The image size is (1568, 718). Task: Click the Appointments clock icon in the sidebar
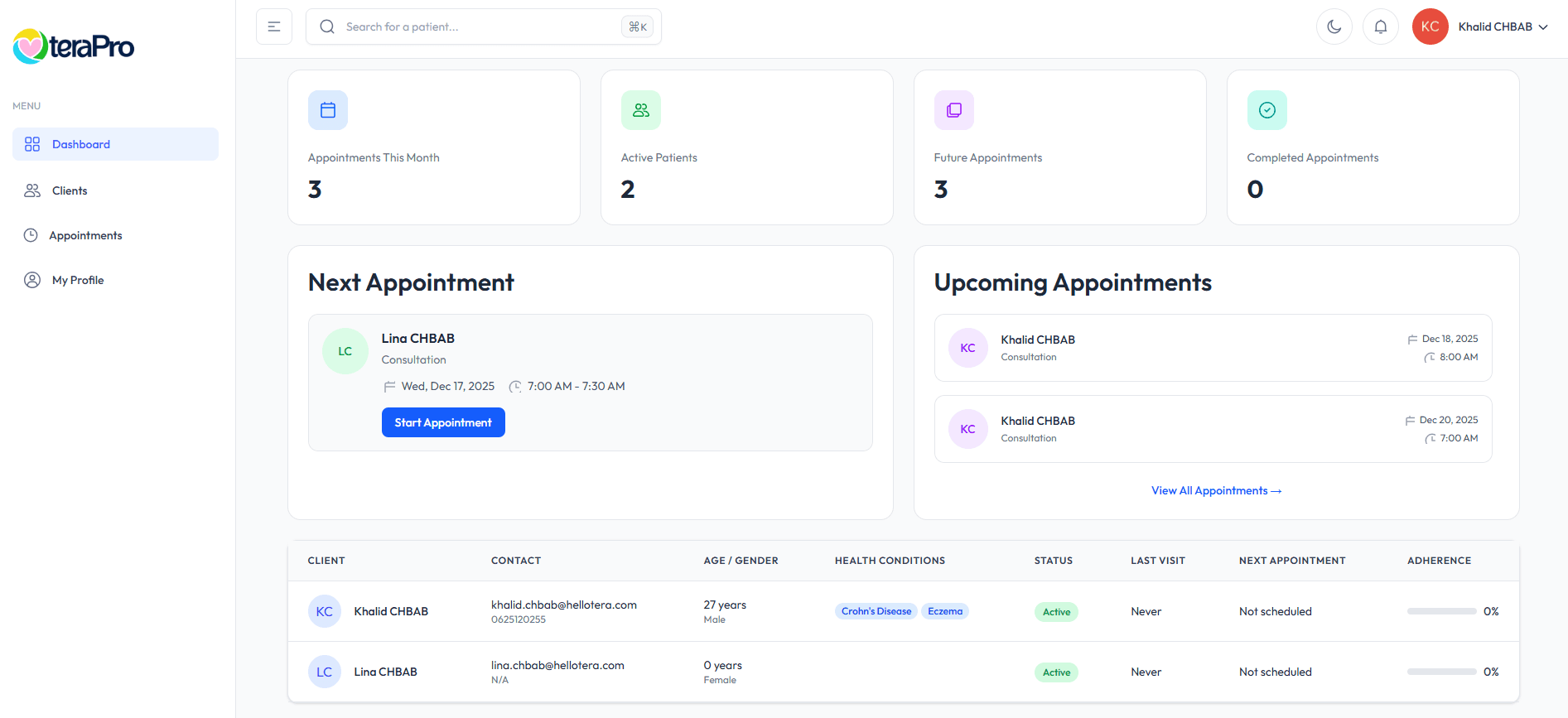point(31,235)
